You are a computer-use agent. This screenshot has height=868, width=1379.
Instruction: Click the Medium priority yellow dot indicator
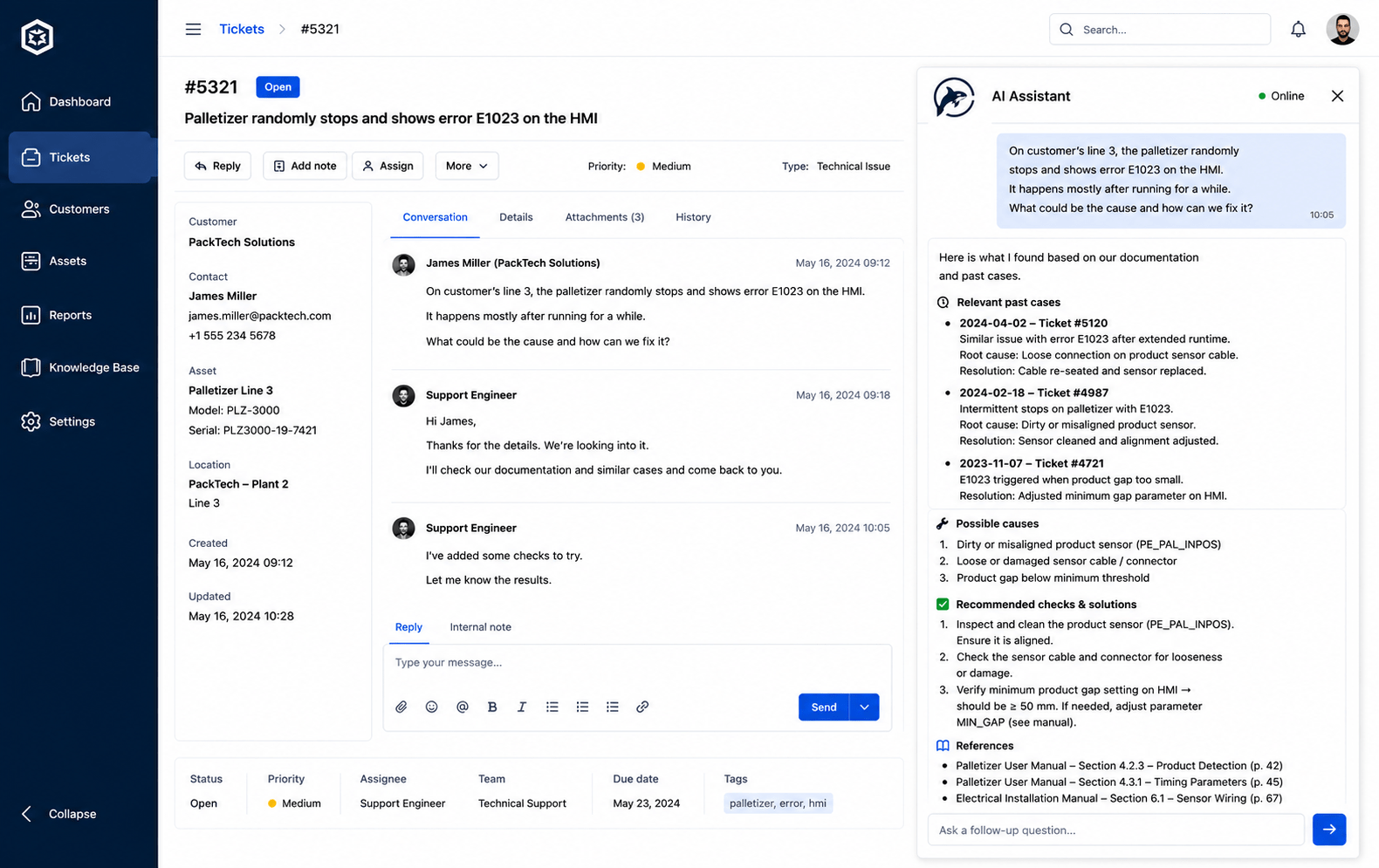(641, 166)
